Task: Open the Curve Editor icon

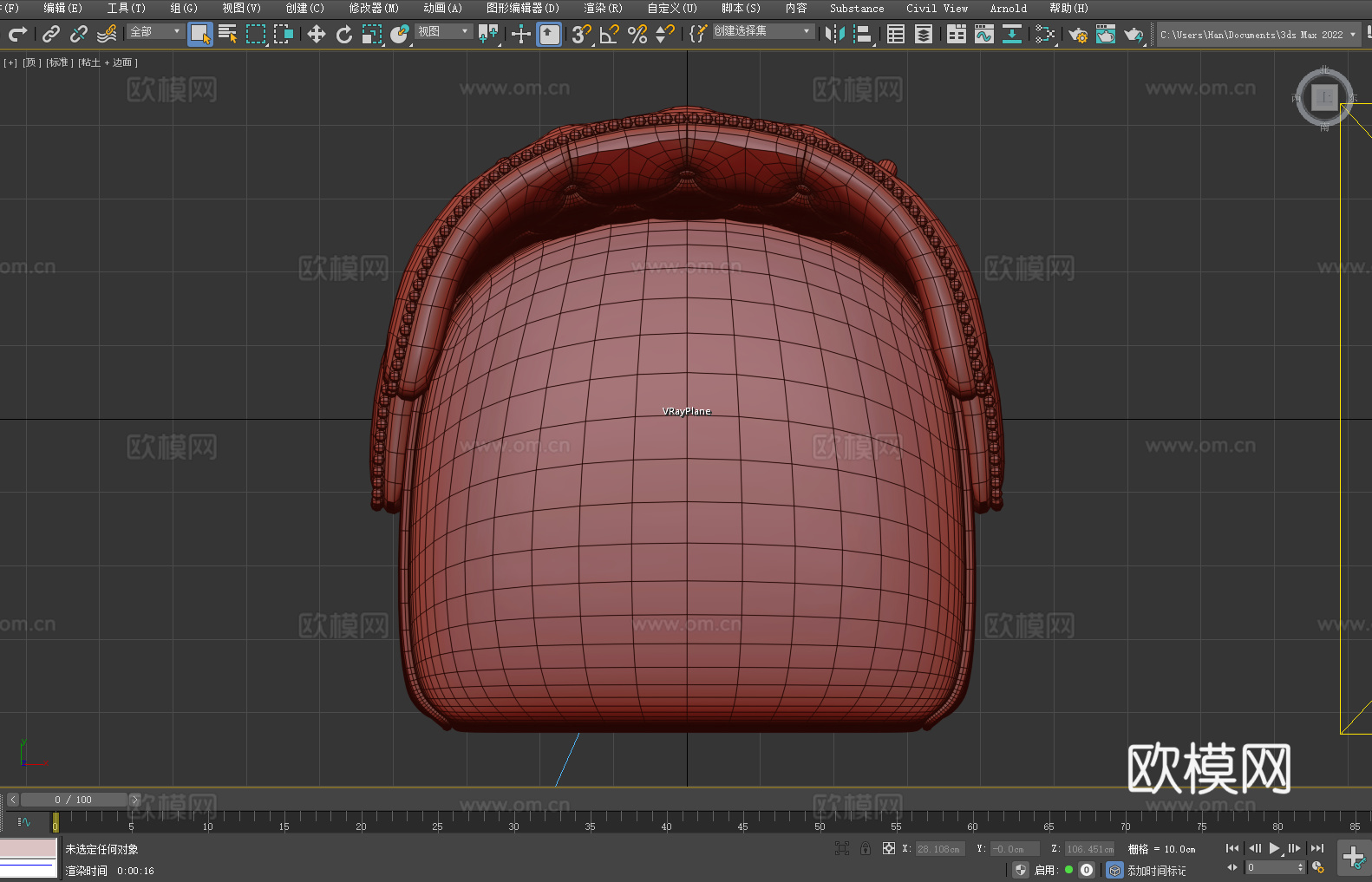Action: coord(984,34)
